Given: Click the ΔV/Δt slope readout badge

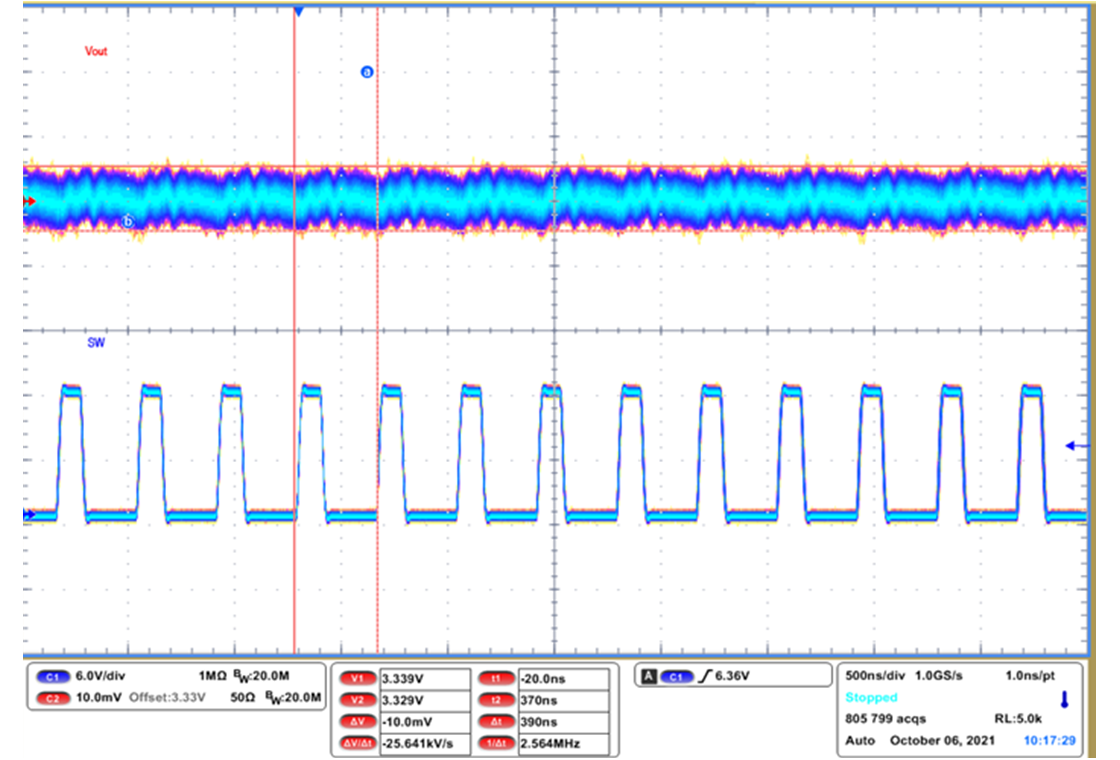Looking at the screenshot, I should (357, 742).
